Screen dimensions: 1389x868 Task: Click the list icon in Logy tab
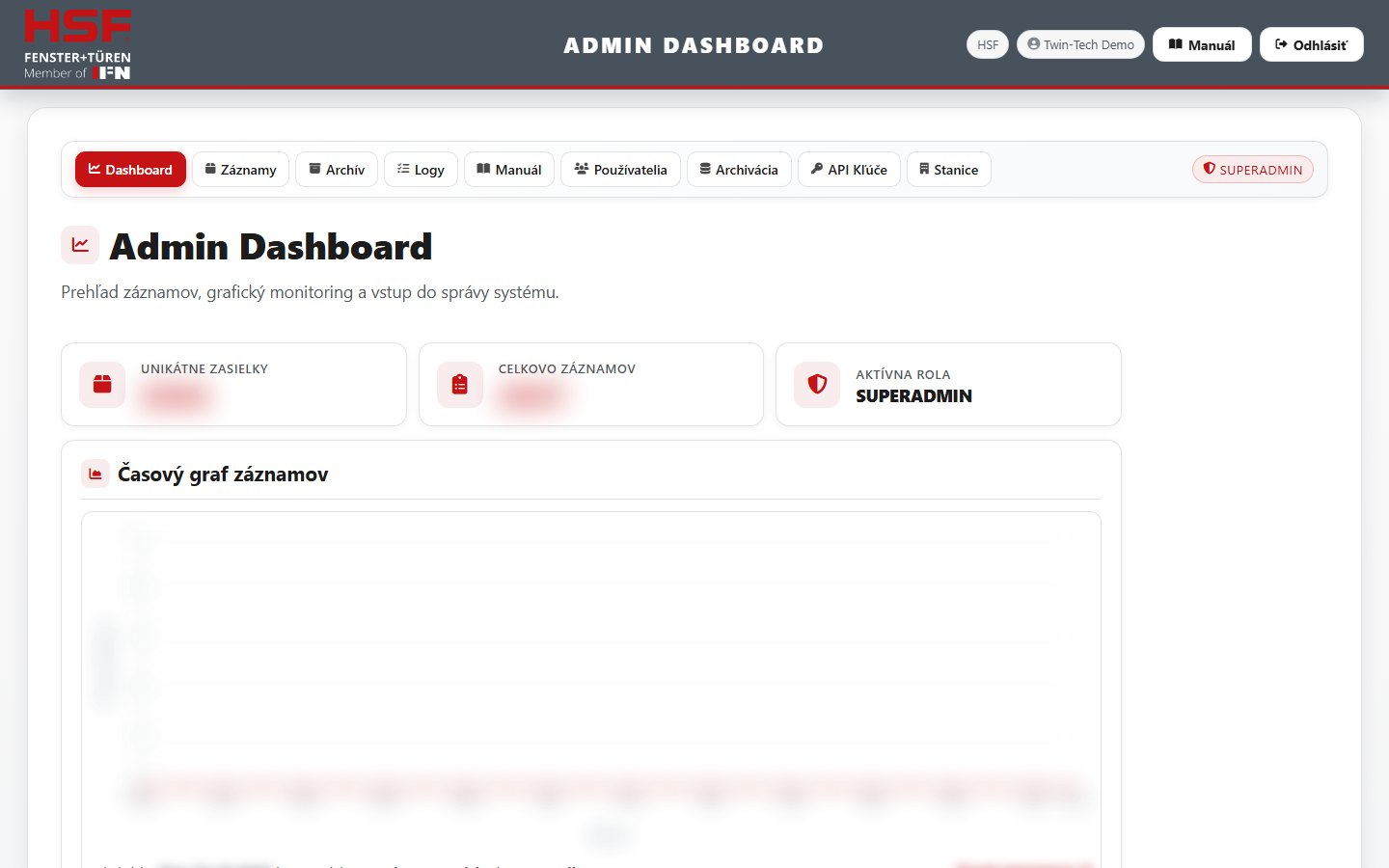[403, 169]
